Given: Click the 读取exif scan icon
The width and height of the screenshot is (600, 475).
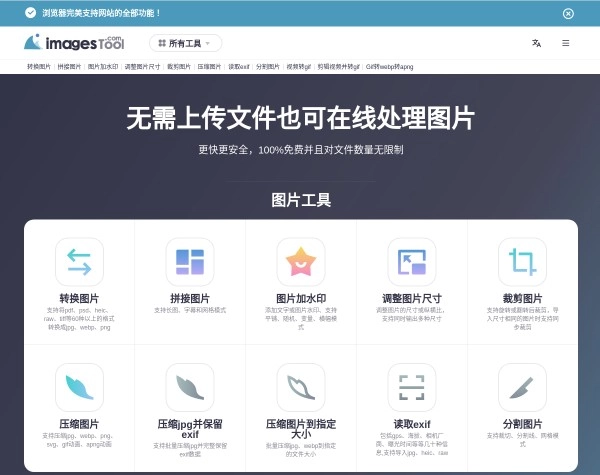Looking at the screenshot, I should pyautogui.click(x=412, y=387).
